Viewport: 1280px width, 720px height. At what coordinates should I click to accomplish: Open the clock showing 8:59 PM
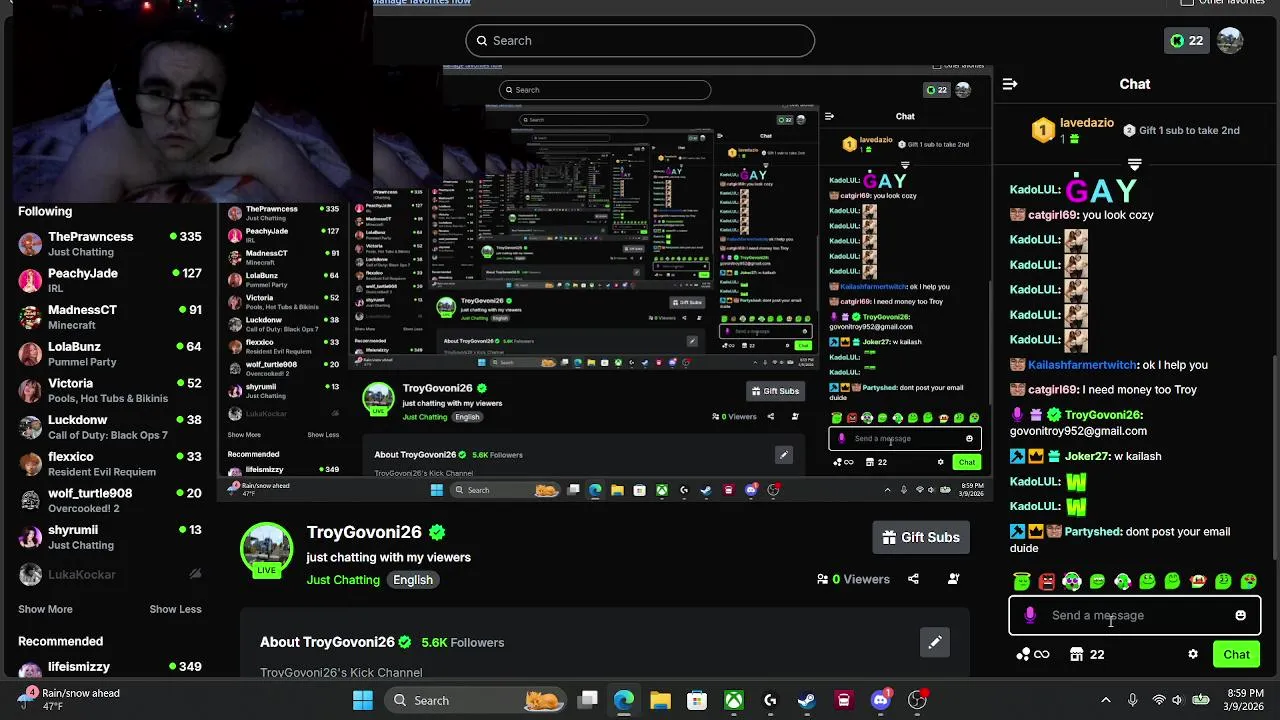point(1243,700)
